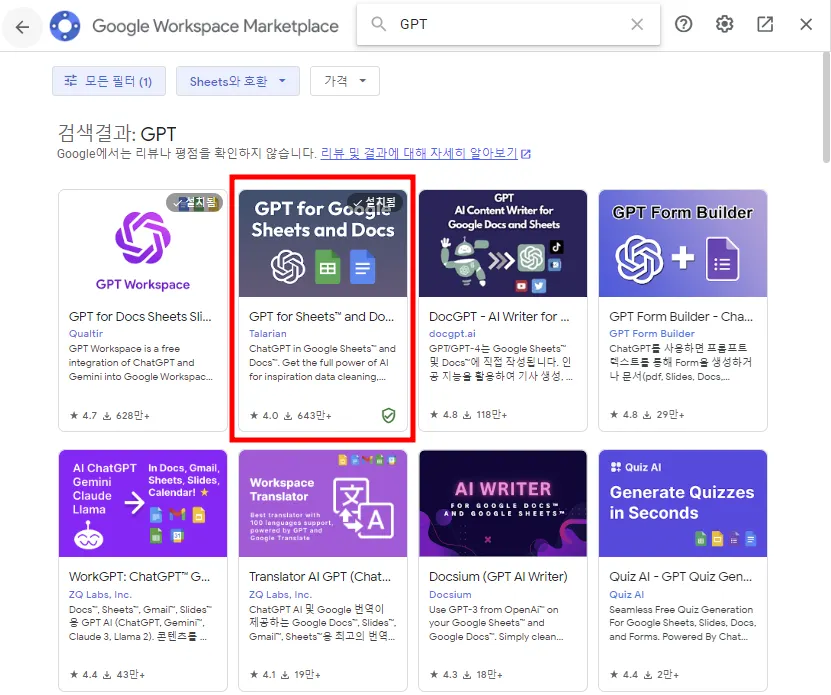The height and width of the screenshot is (695, 831).
Task: Click the vertical scrollbar thumb
Action: pos(826,108)
